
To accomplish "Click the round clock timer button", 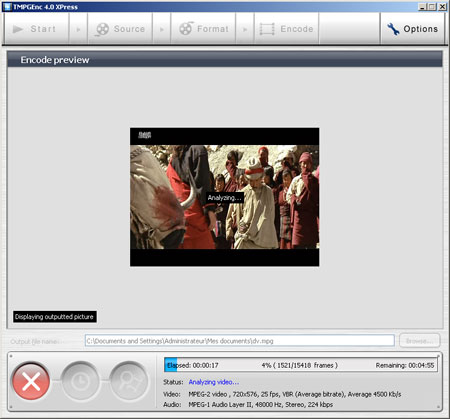I will (x=80, y=381).
